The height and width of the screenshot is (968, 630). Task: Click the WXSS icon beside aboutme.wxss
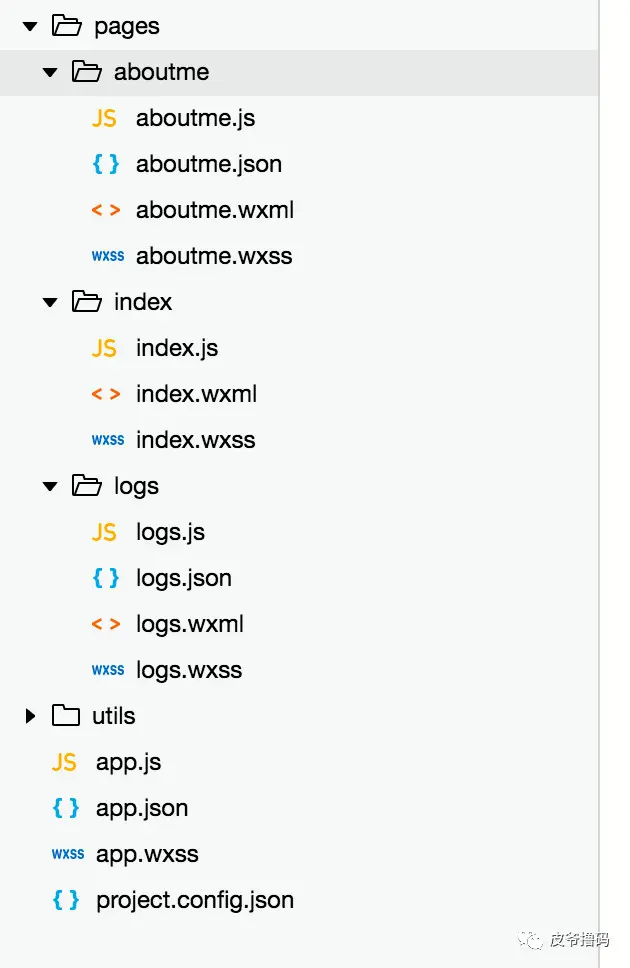point(108,256)
